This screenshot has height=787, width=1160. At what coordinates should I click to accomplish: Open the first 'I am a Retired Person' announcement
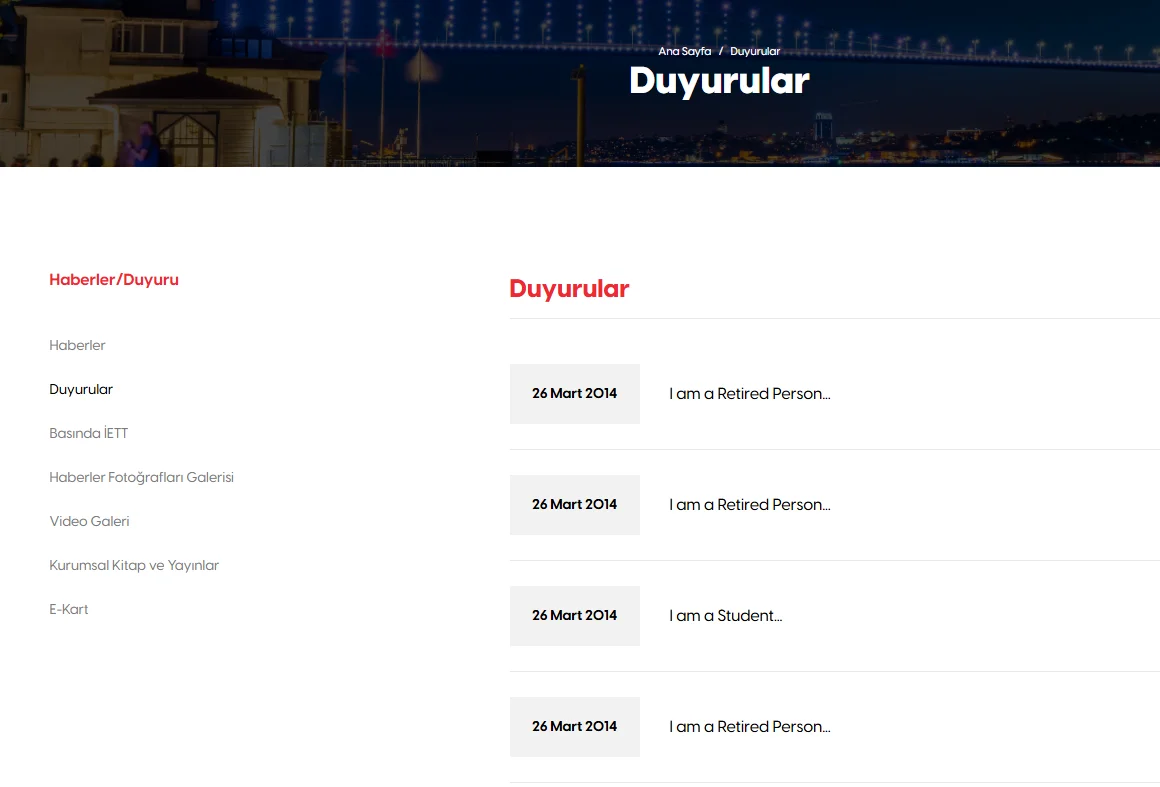coord(749,393)
